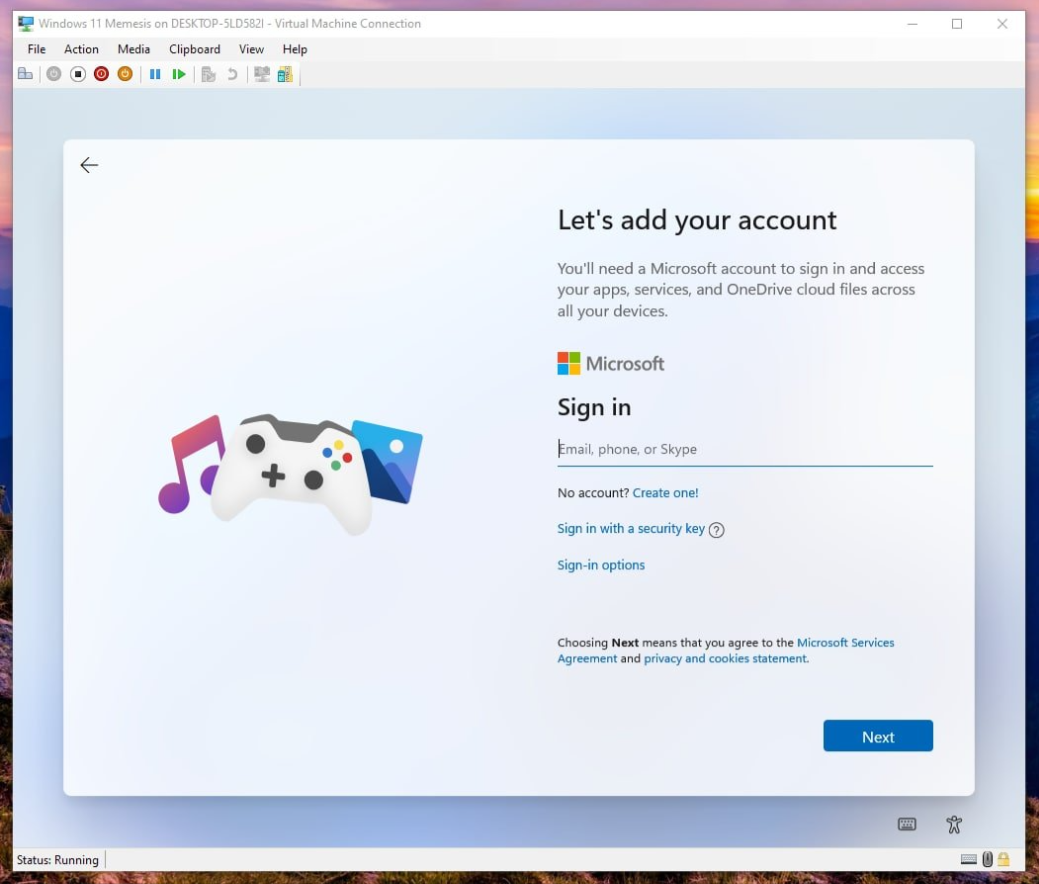Click the 'Sign in' heading
Viewport: 1039px width, 884px height.
coord(594,407)
